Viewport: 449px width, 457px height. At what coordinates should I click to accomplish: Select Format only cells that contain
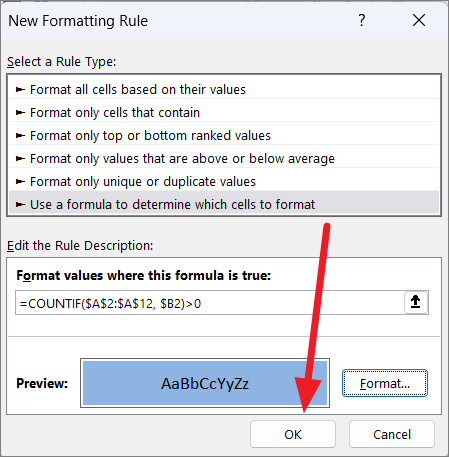click(224, 112)
